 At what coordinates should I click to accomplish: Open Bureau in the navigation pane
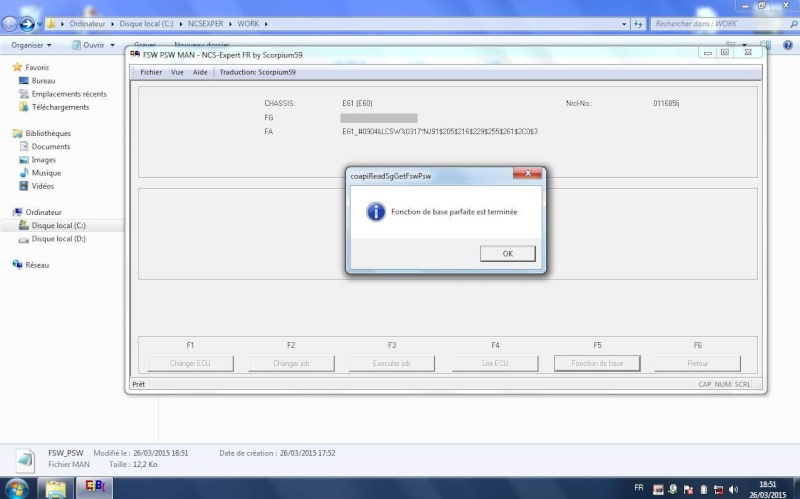(x=43, y=81)
